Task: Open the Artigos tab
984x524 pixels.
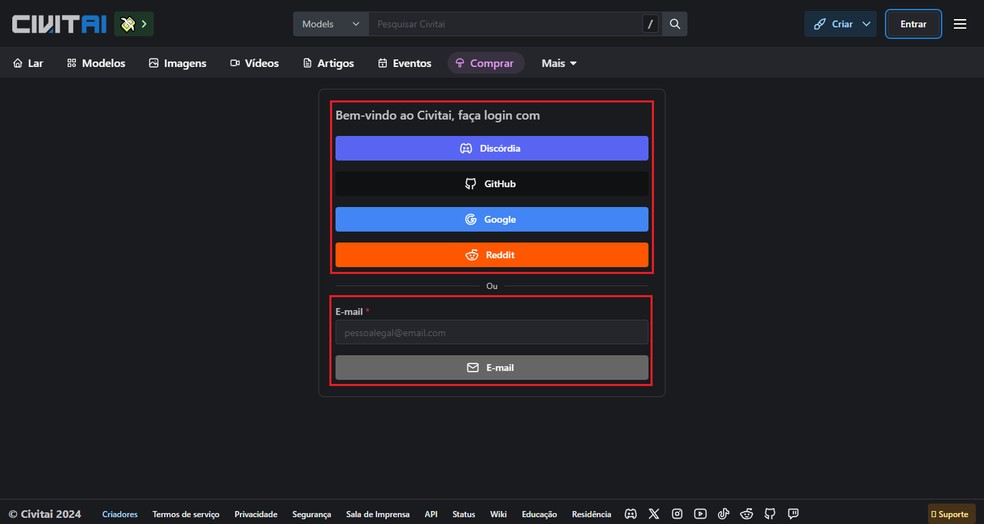Action: point(328,63)
